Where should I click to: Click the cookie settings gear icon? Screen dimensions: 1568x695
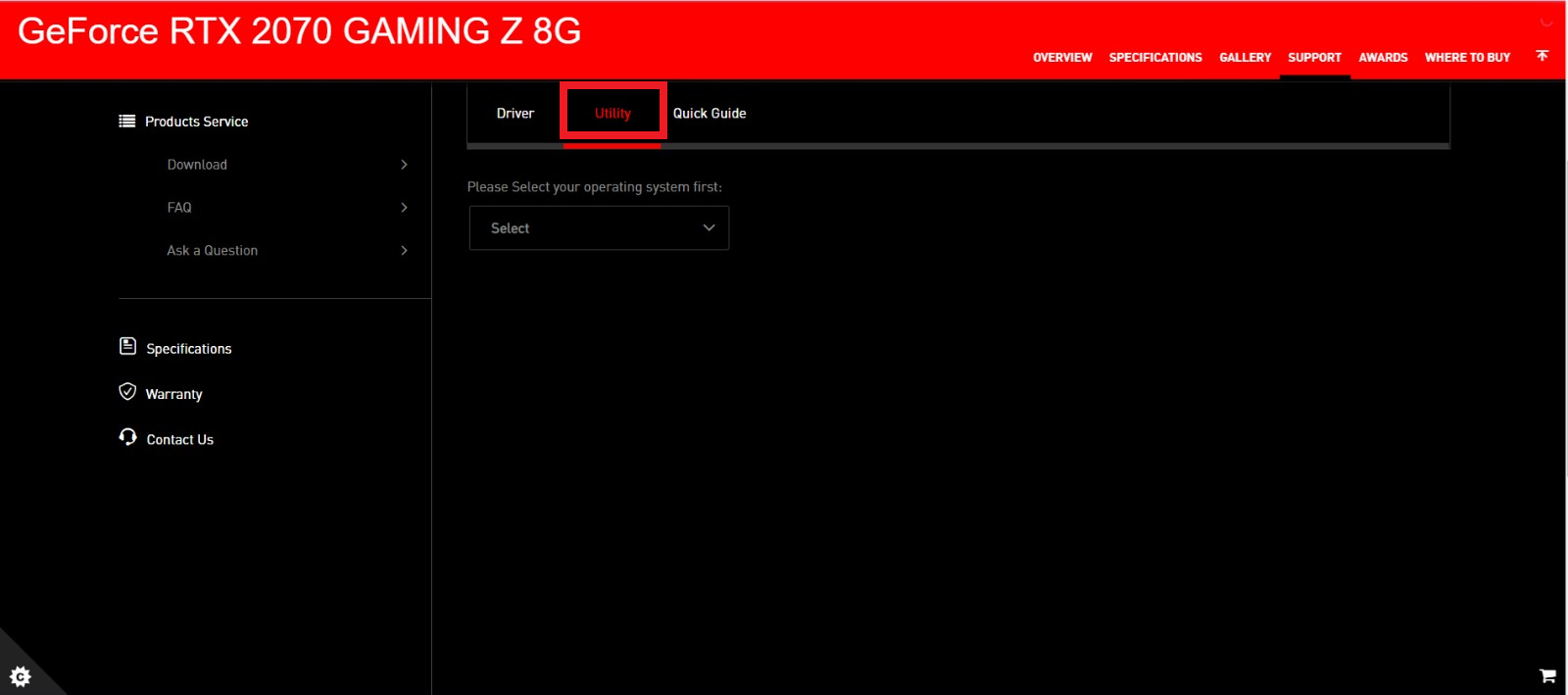[x=20, y=675]
